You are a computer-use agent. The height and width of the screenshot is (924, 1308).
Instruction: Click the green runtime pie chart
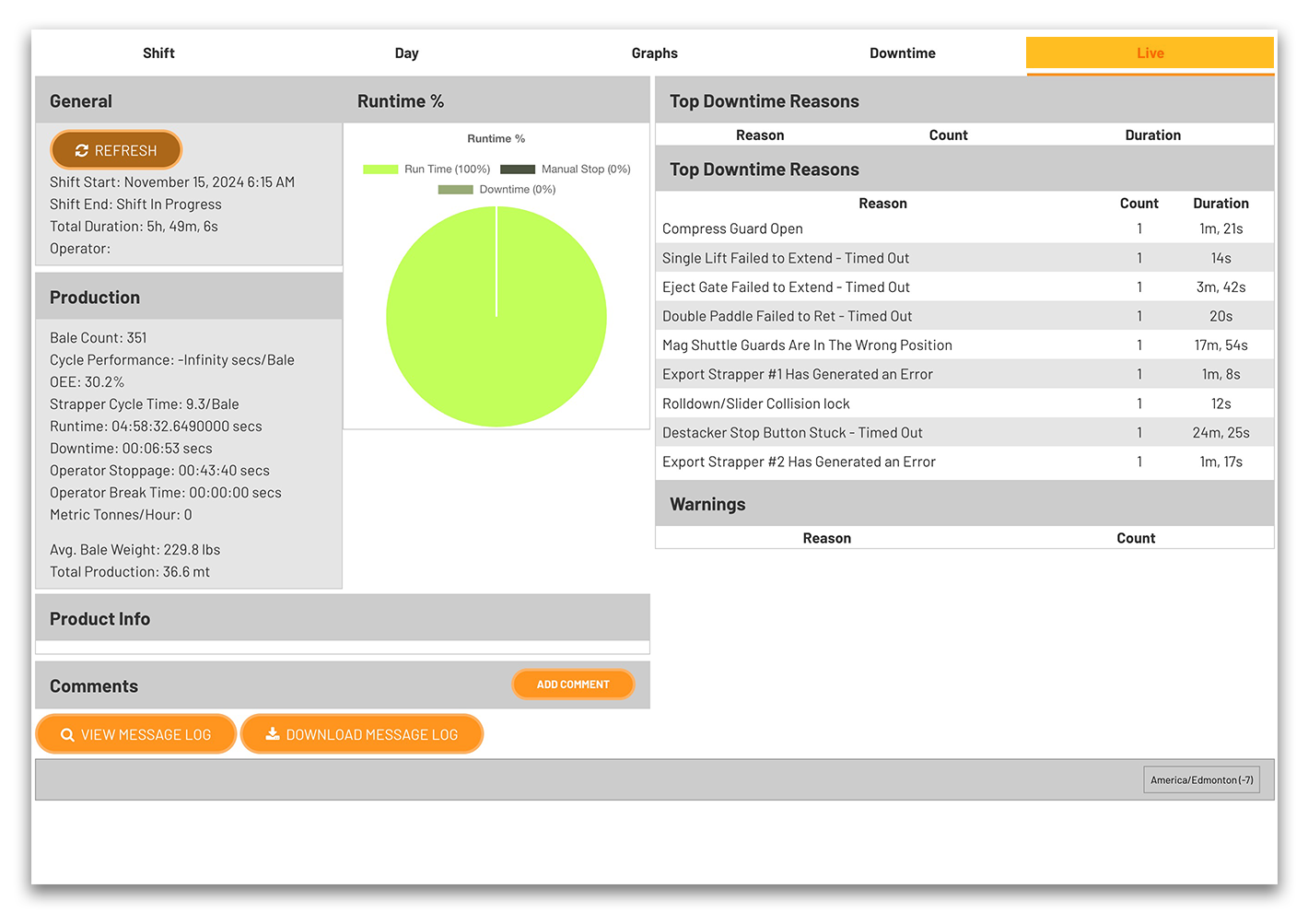tap(496, 317)
